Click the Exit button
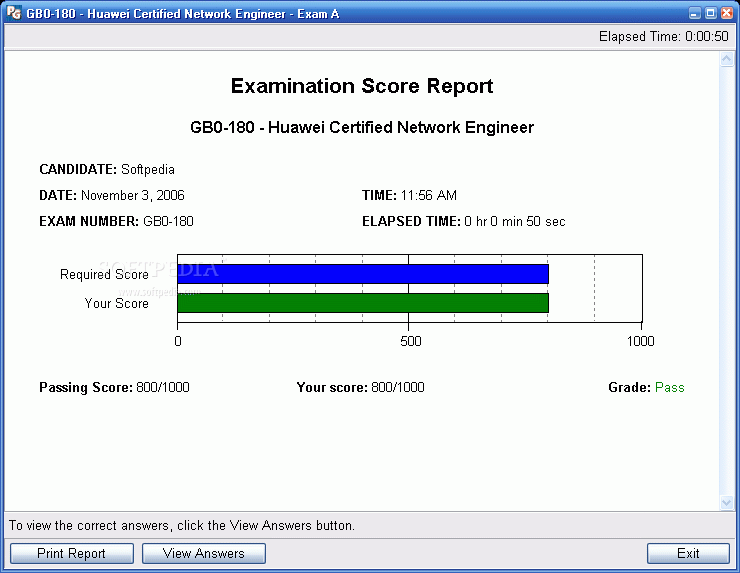 coord(688,553)
